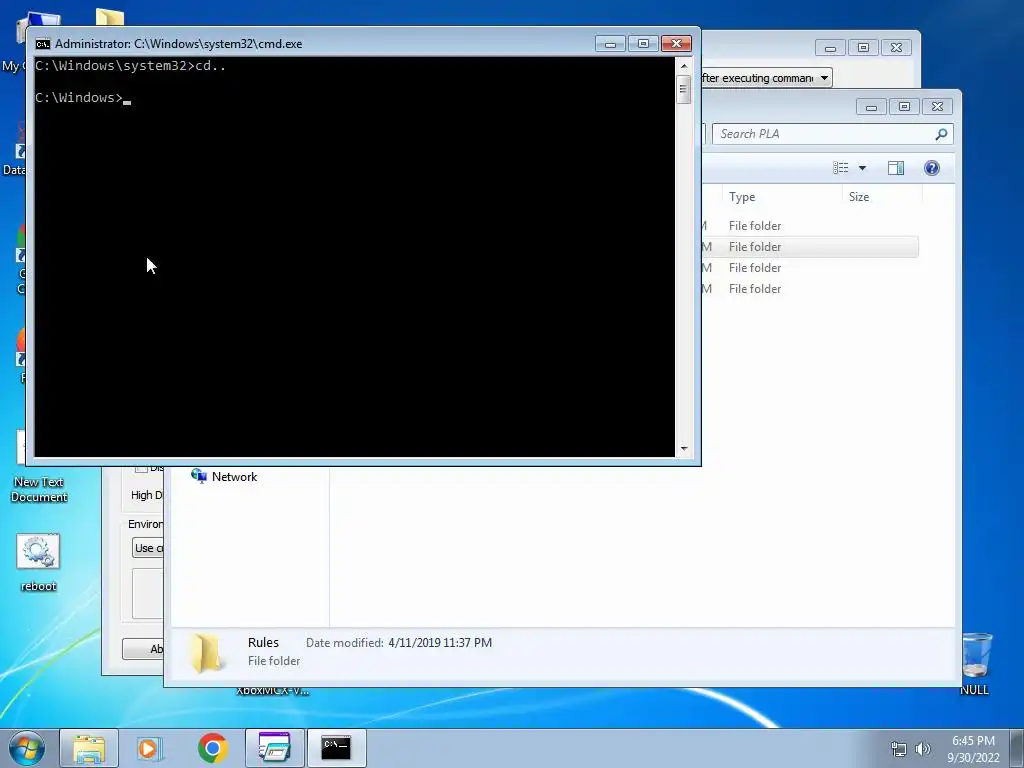
Task: Minimize the PLA Explorer window
Action: [871, 106]
